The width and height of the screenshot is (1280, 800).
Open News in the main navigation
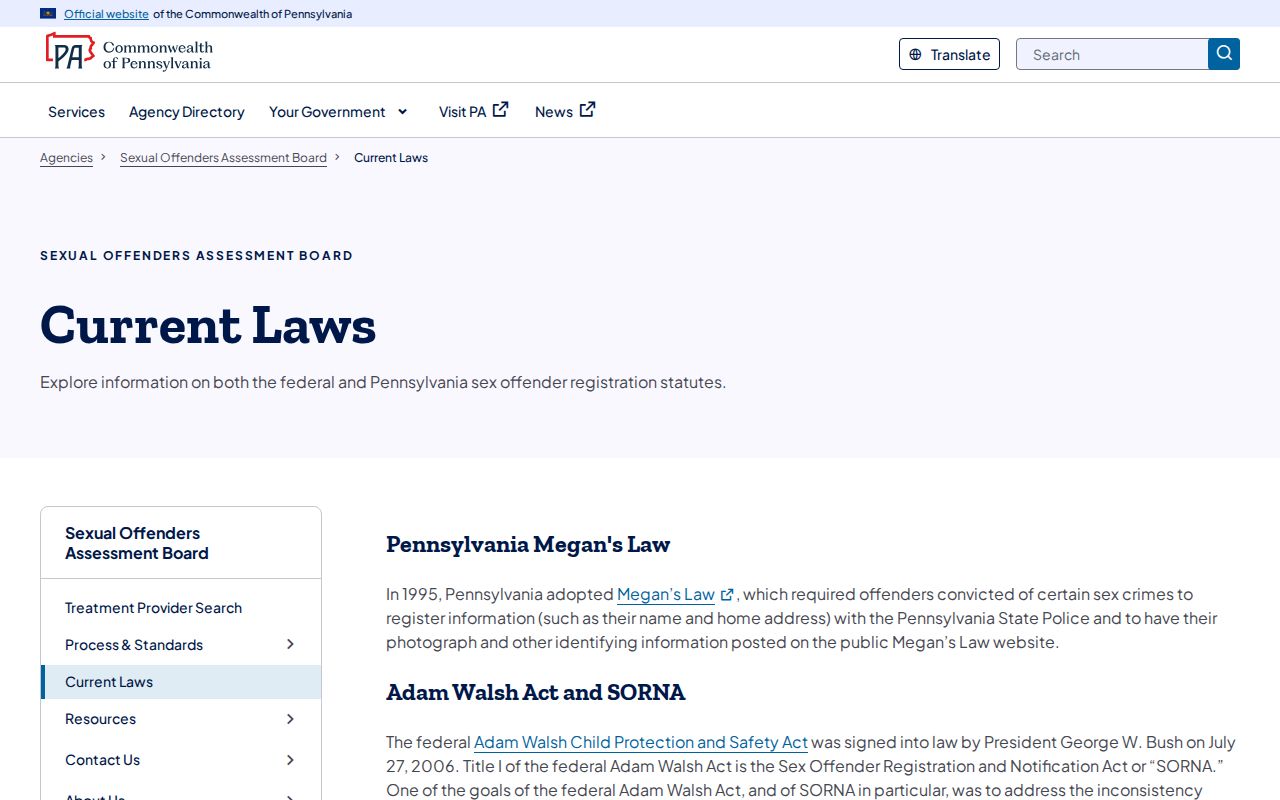pos(565,111)
